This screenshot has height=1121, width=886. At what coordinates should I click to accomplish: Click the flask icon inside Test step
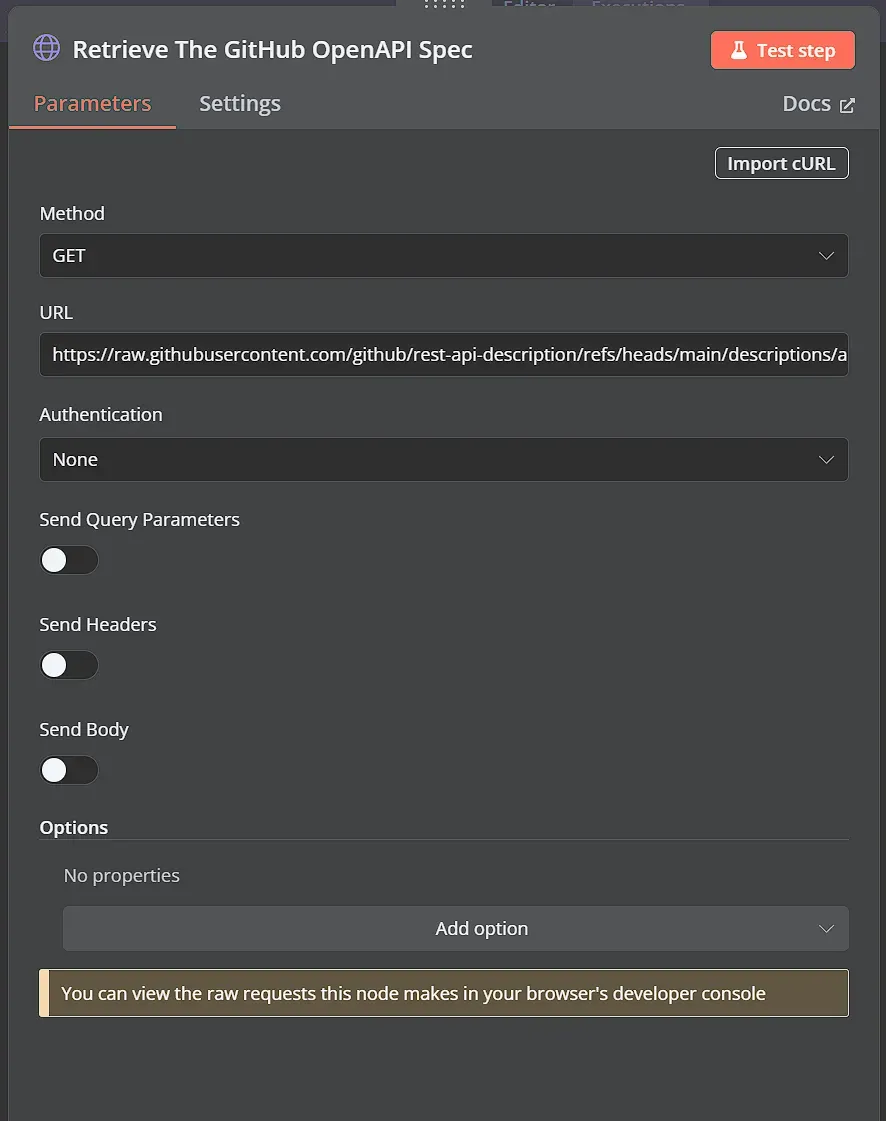[738, 49]
